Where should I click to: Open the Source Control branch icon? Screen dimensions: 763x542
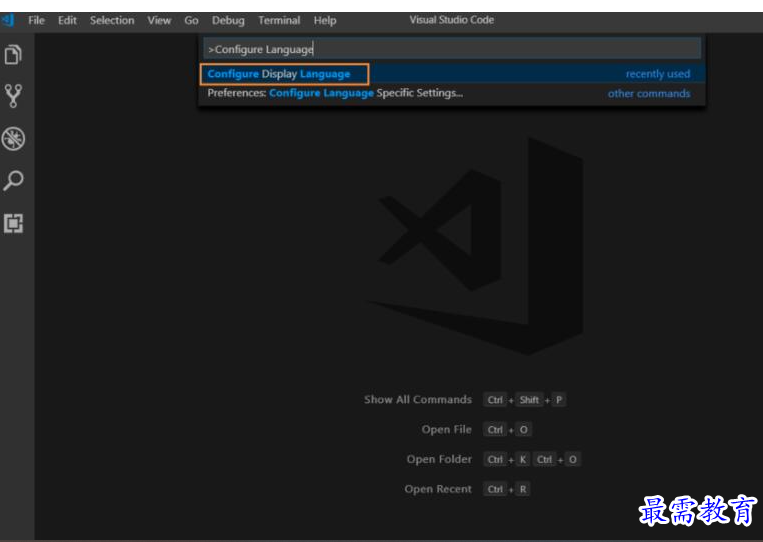click(x=13, y=96)
